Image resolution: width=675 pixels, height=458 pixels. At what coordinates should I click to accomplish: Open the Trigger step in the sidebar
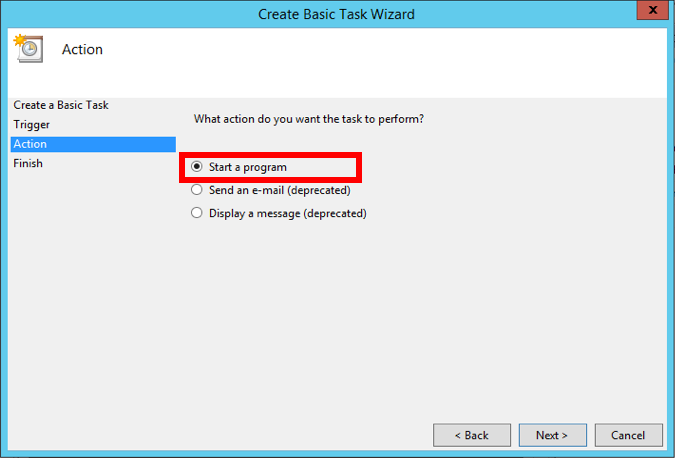(x=32, y=125)
